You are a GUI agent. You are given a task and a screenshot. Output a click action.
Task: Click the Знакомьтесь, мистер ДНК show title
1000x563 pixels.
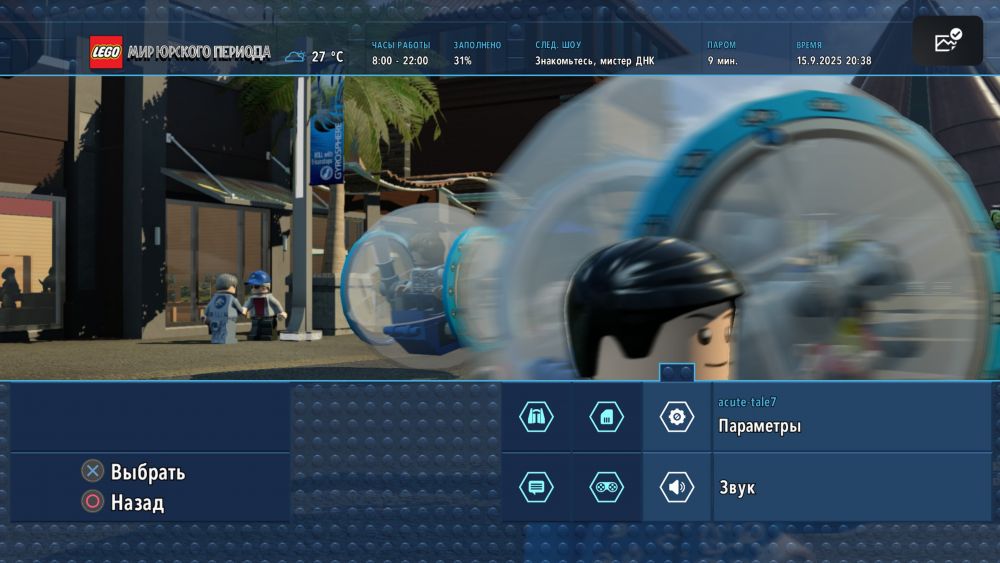click(594, 61)
